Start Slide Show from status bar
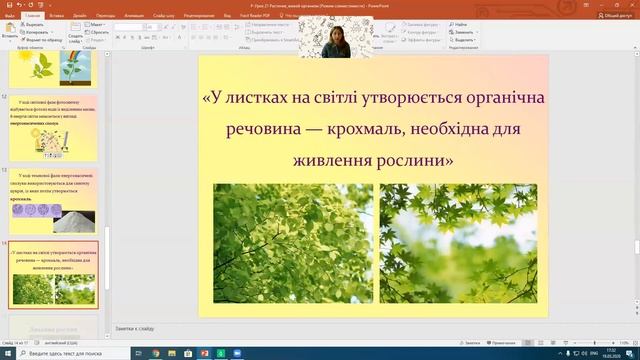Viewport: 640px width, 360px height. pyautogui.click(x=566, y=343)
